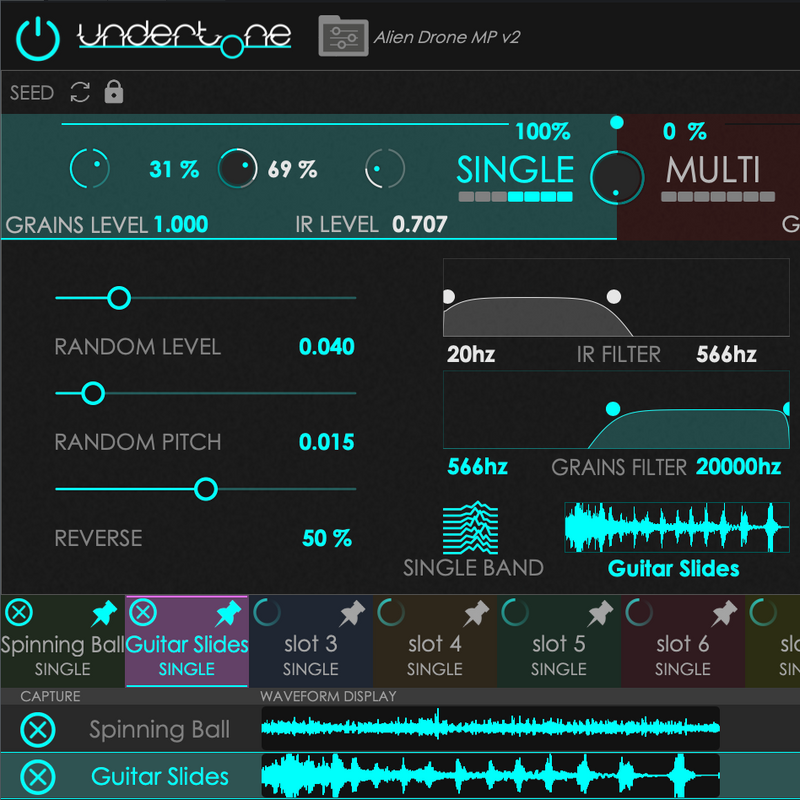Select the Spinning Ball slot tab
Image resolution: width=800 pixels, height=800 pixels.
[x=62, y=641]
